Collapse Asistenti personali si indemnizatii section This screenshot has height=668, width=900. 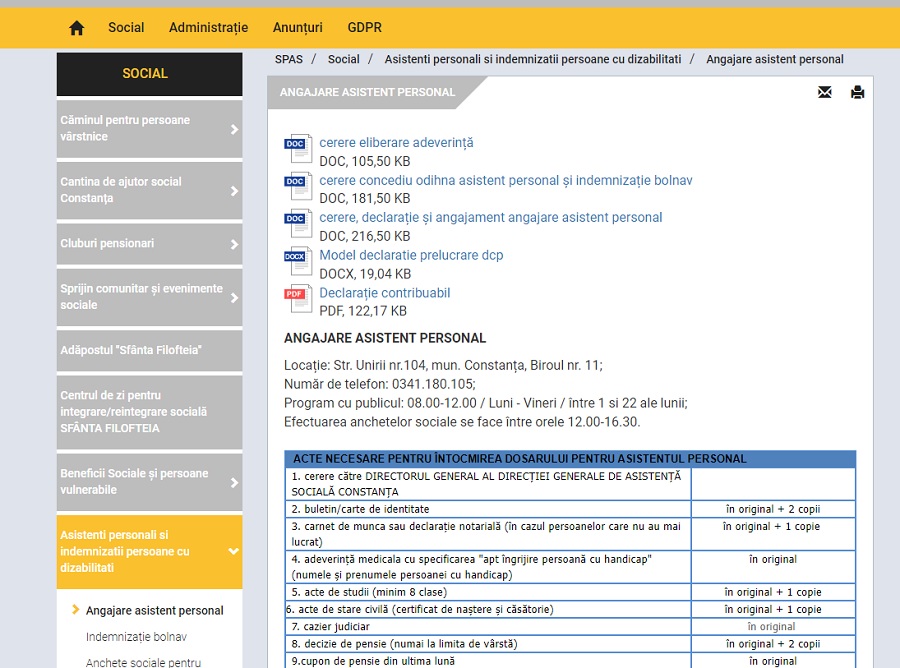coord(234,551)
